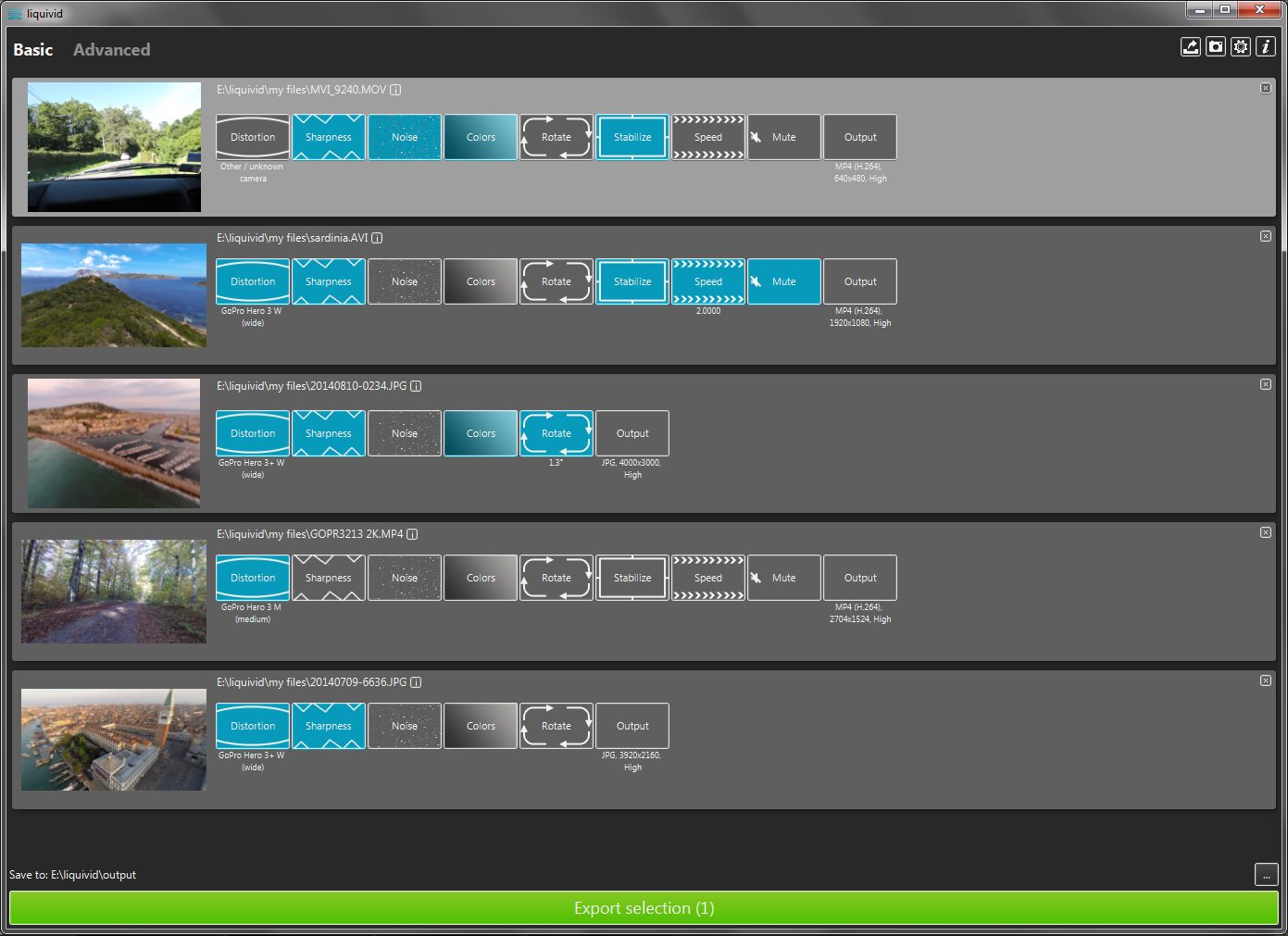Select the sardinia.AVI coastline thumbnail
The width and height of the screenshot is (1288, 936).
pos(114,295)
